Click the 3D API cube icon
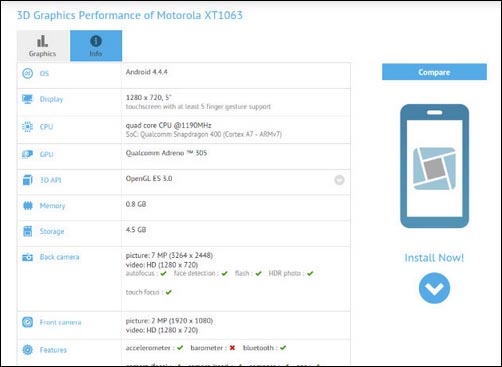 point(28,180)
